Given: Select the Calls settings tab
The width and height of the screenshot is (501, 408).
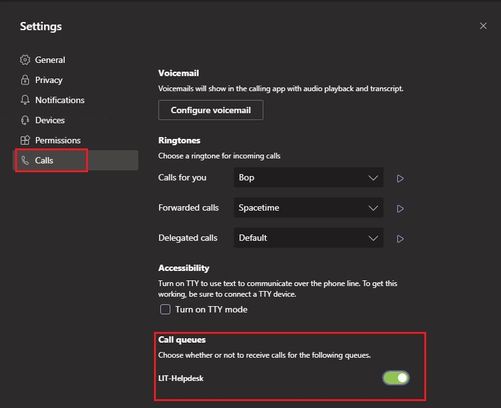Looking at the screenshot, I should pos(77,160).
